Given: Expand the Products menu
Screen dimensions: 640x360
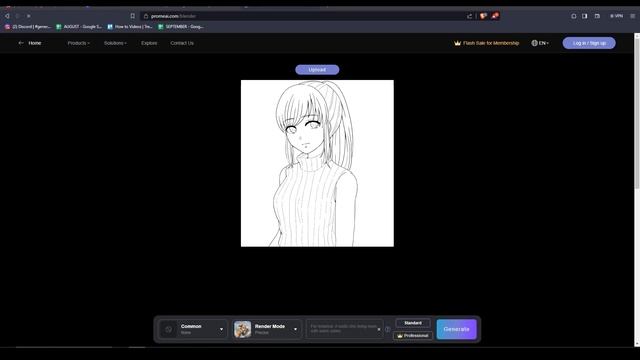Looking at the screenshot, I should tap(78, 43).
